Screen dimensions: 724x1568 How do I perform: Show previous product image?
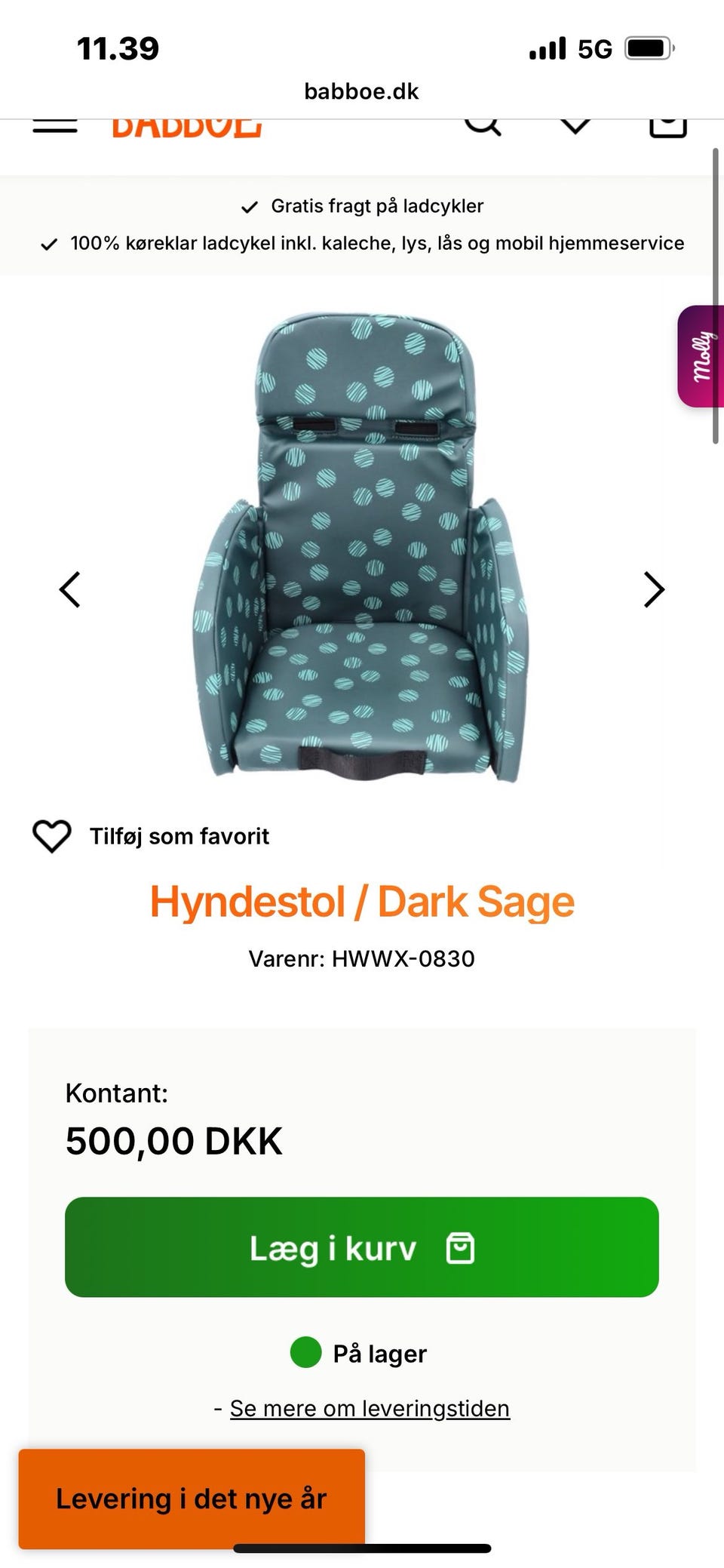[69, 589]
